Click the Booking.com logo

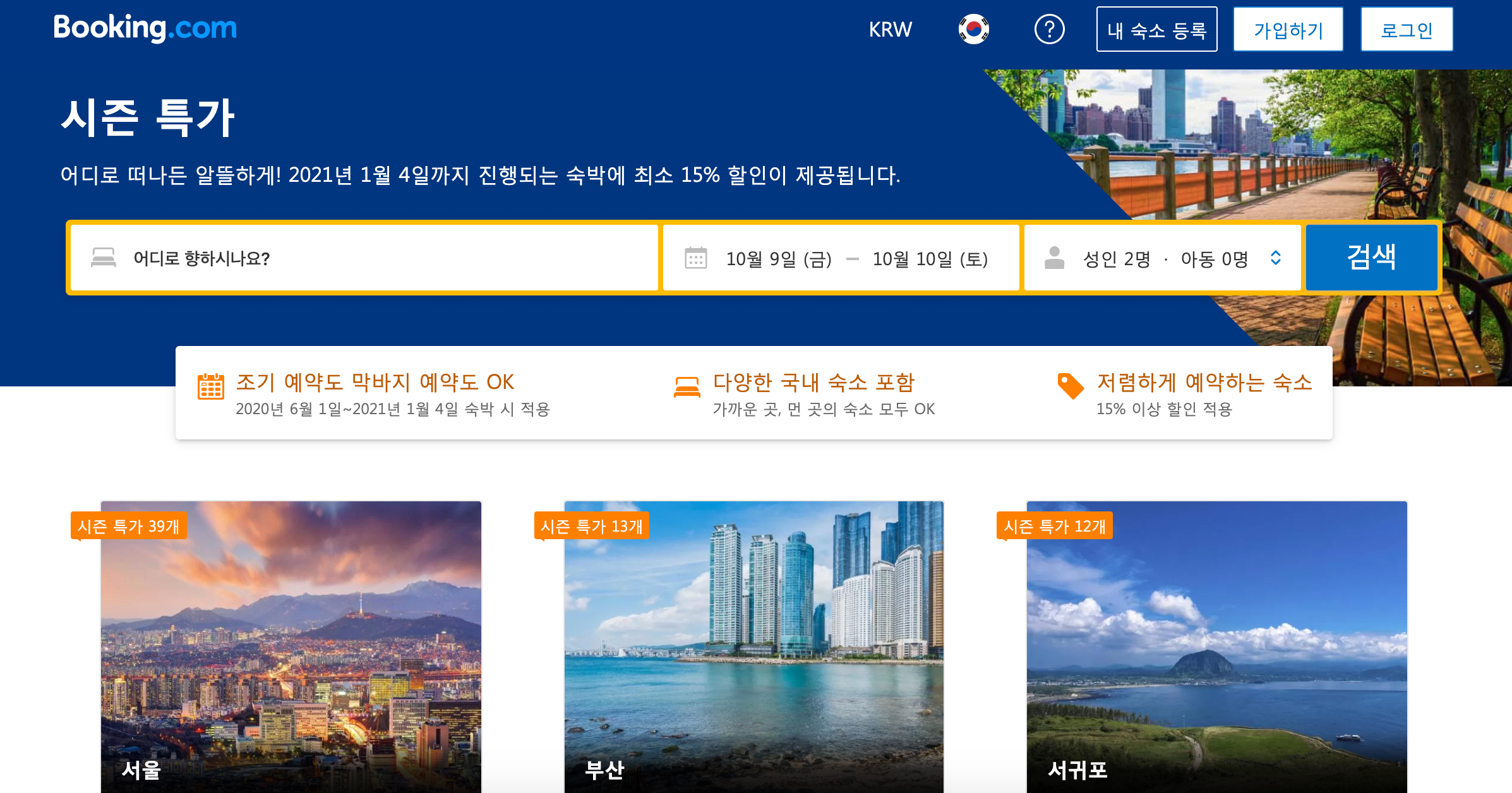click(145, 28)
